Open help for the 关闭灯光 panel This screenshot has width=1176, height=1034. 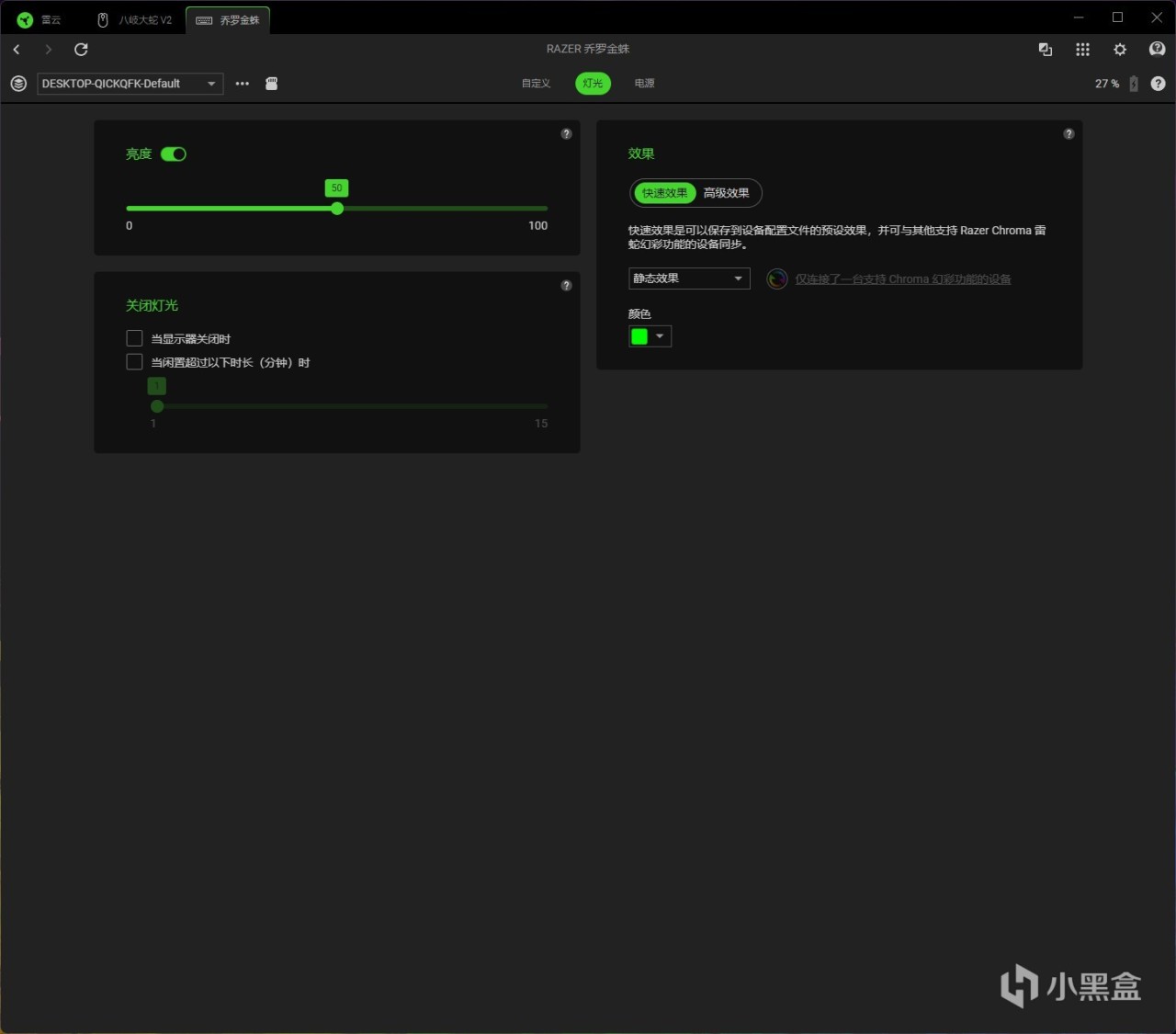[x=566, y=286]
